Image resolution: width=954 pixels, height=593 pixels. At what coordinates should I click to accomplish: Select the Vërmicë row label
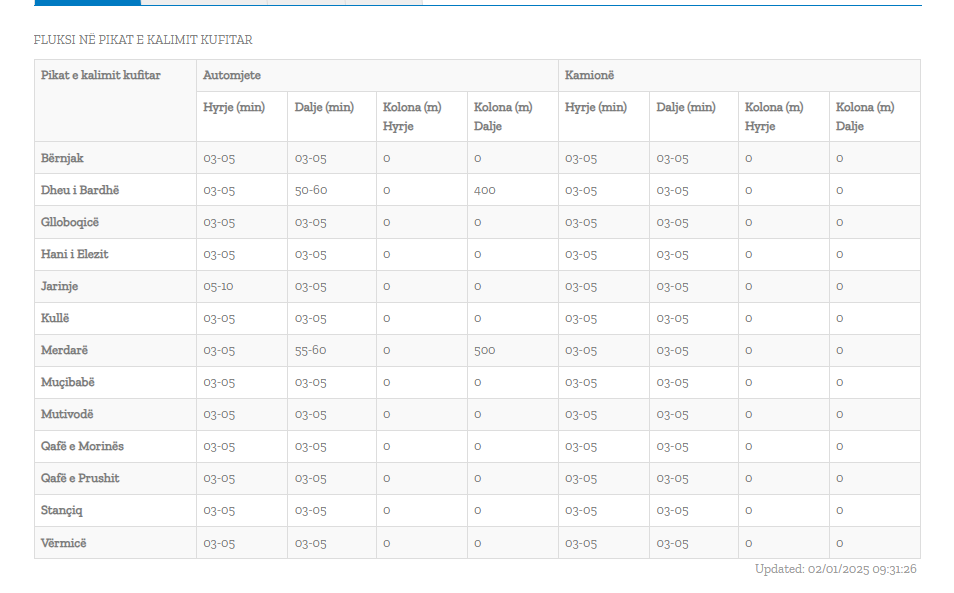click(x=63, y=543)
